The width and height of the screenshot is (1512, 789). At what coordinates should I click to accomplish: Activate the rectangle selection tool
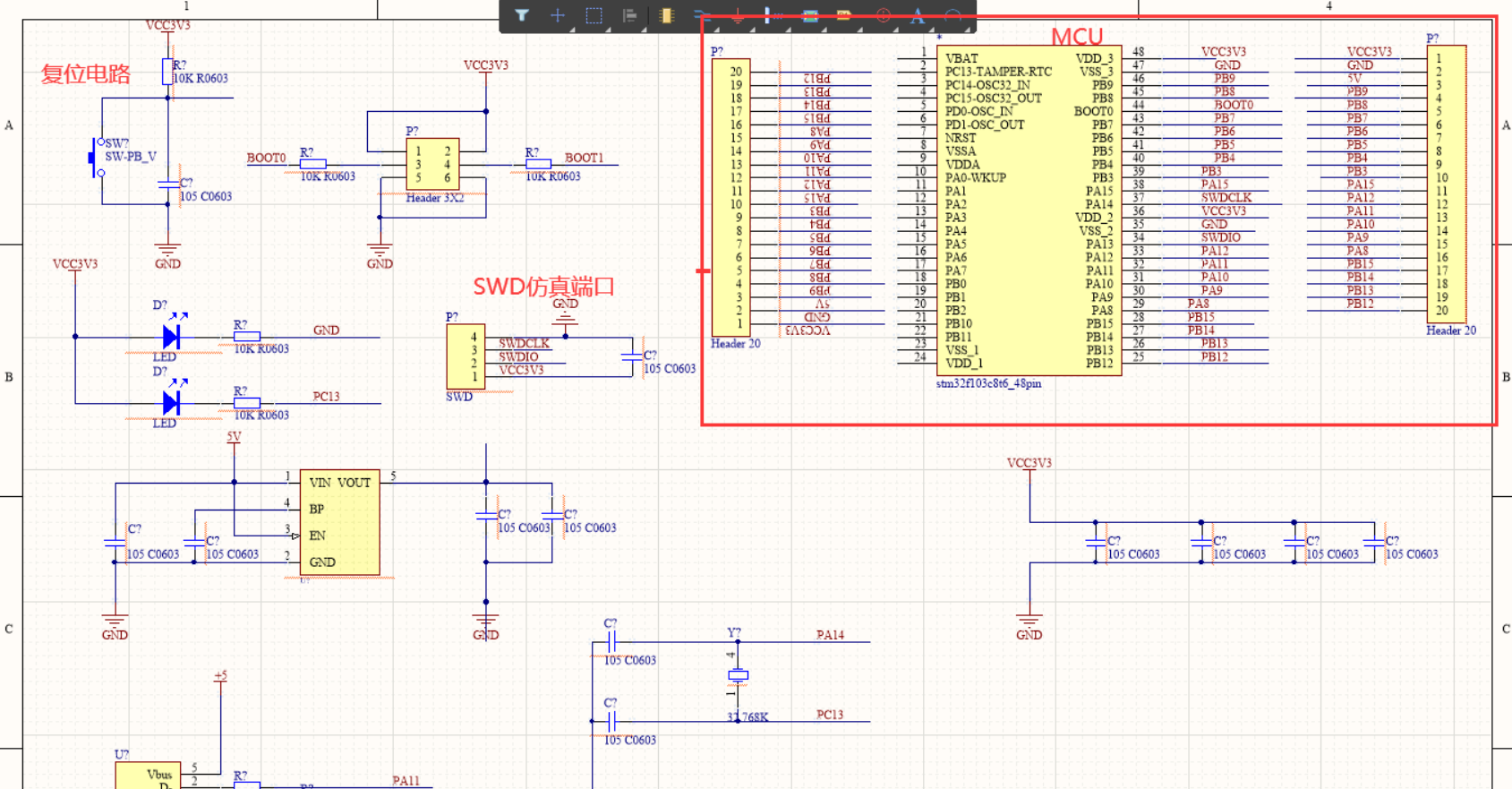pos(594,15)
